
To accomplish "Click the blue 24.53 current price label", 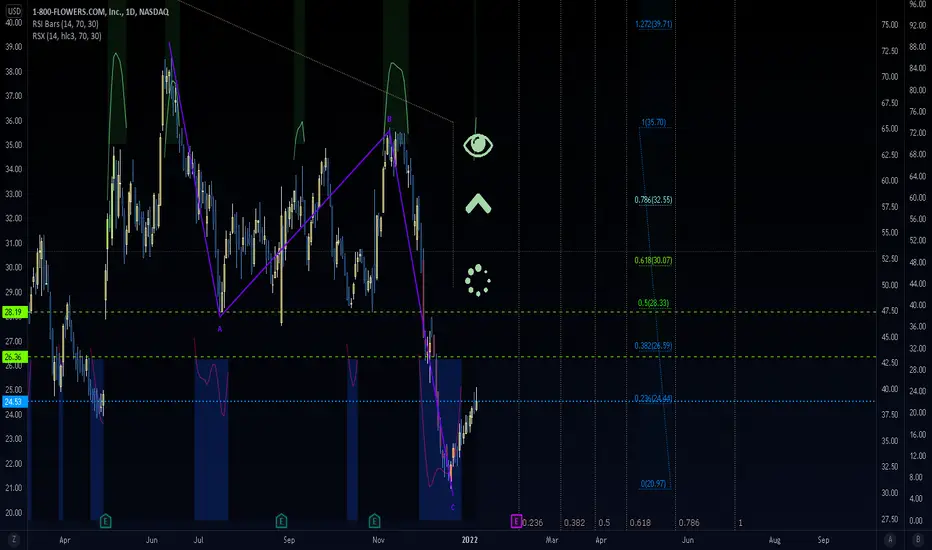I will tap(14, 402).
